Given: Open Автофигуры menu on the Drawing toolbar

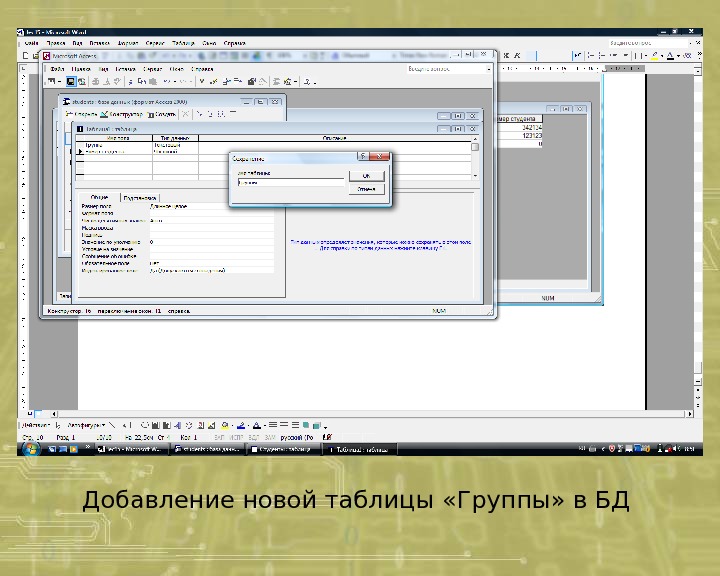Looking at the screenshot, I should [x=86, y=425].
